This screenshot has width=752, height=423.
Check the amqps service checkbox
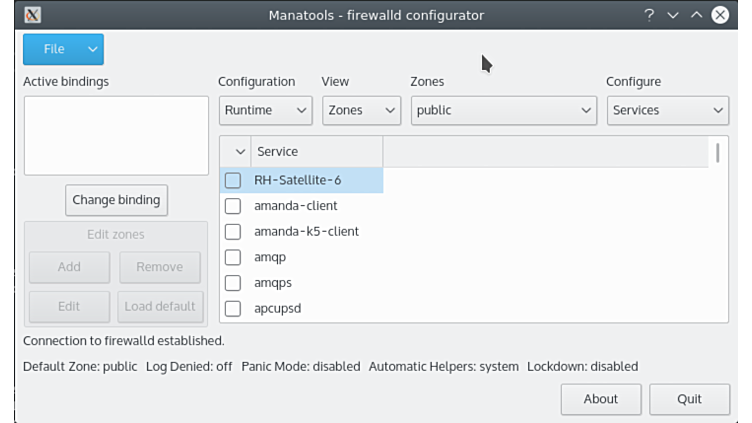[233, 283]
